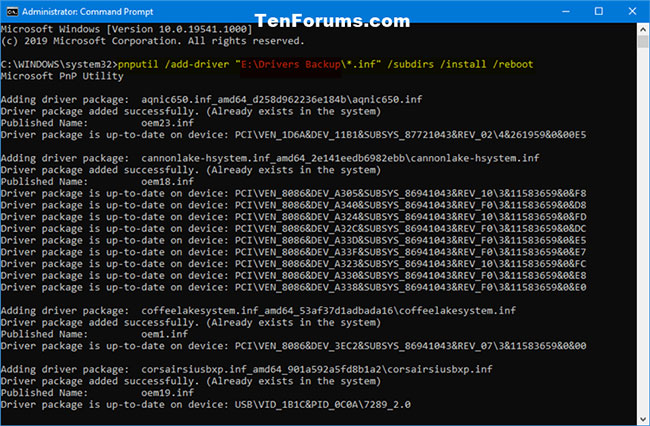This screenshot has width=650, height=426.
Task: Click the 'oem19.inf' published name
Action: coord(167,393)
